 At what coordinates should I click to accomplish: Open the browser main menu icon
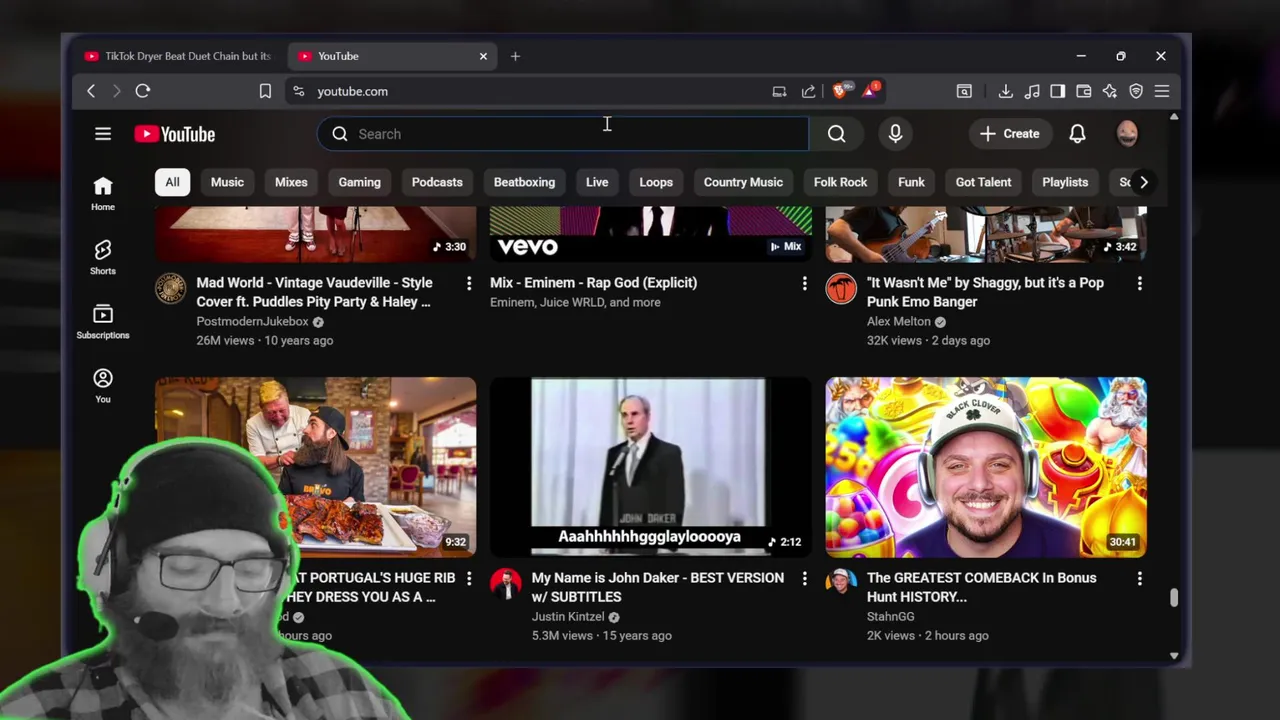pos(1162,91)
